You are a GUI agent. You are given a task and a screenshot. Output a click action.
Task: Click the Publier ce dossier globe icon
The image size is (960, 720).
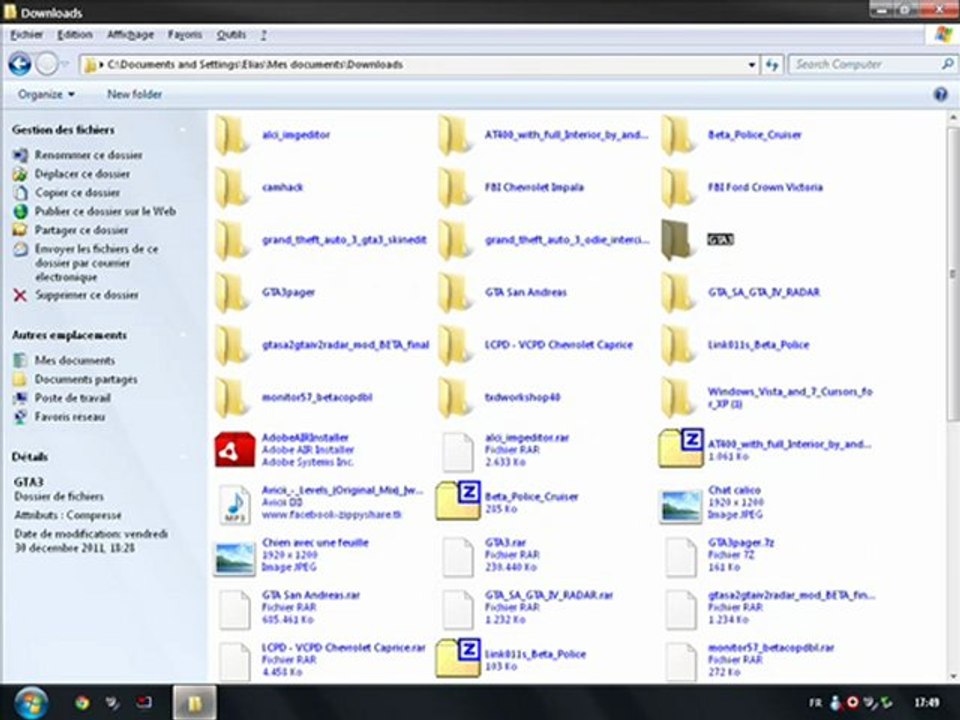point(20,212)
